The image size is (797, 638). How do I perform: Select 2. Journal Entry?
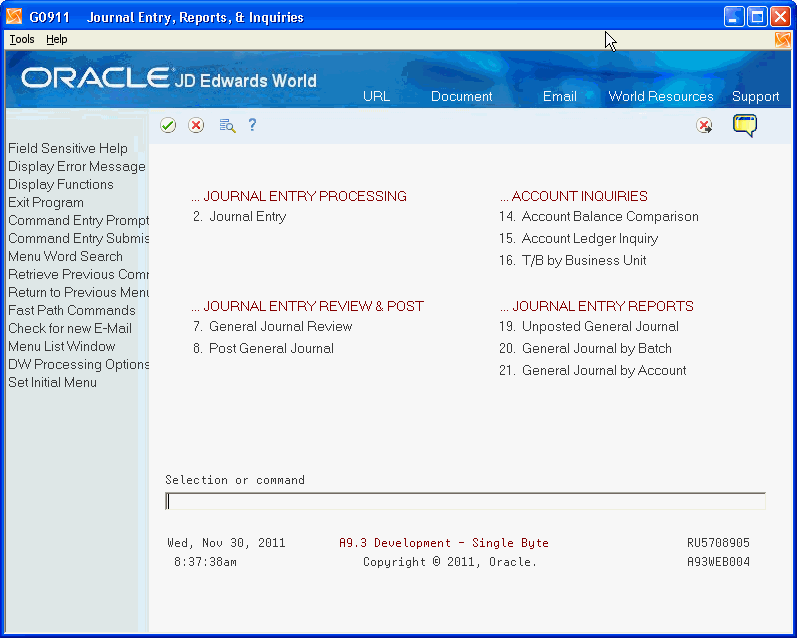[x=239, y=217]
